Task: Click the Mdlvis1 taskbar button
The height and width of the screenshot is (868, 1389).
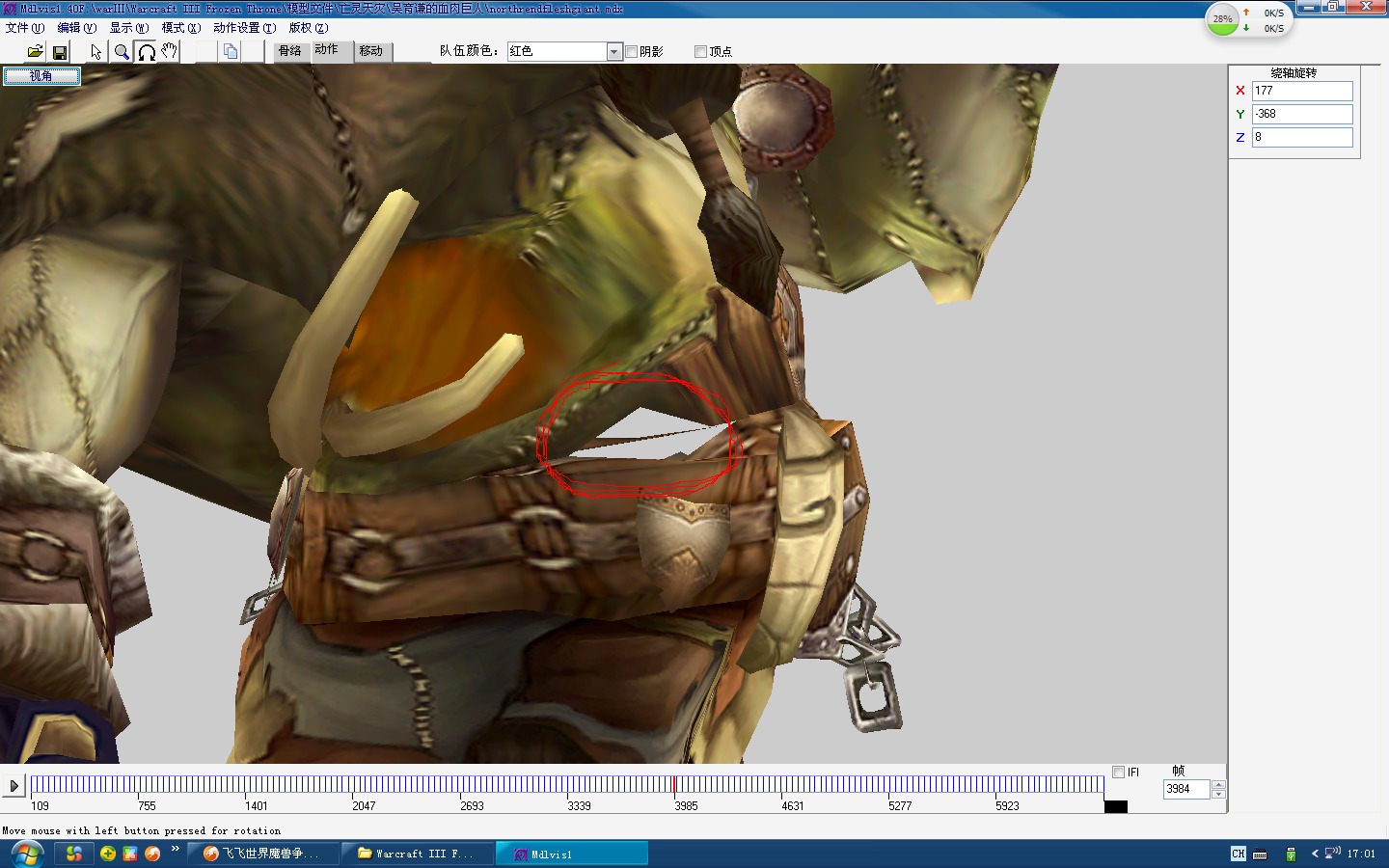Action: (572, 854)
